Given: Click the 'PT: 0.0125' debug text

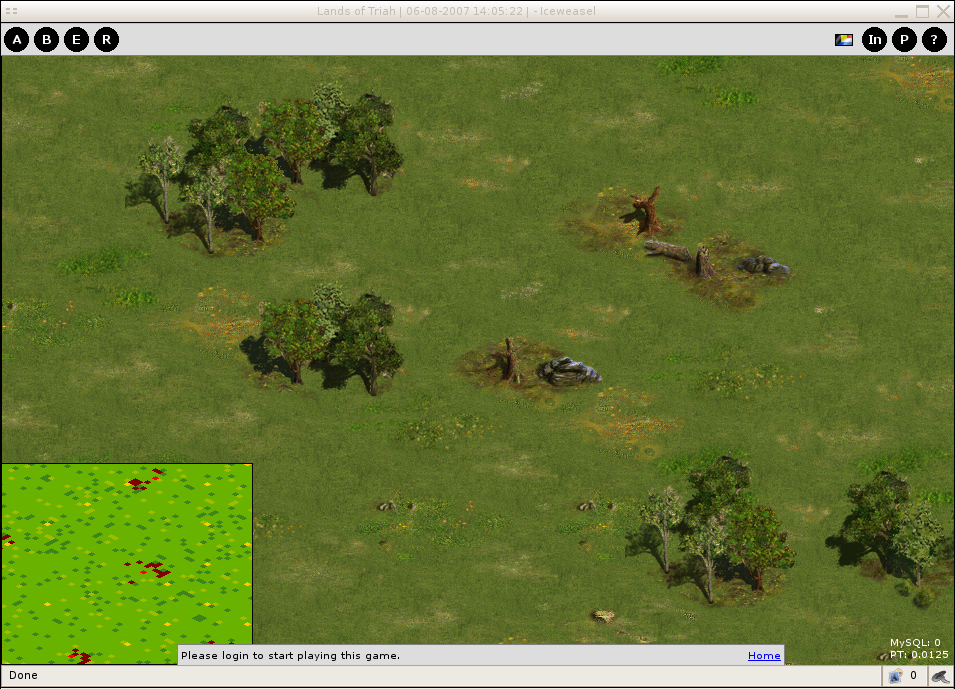Looking at the screenshot, I should point(918,655).
